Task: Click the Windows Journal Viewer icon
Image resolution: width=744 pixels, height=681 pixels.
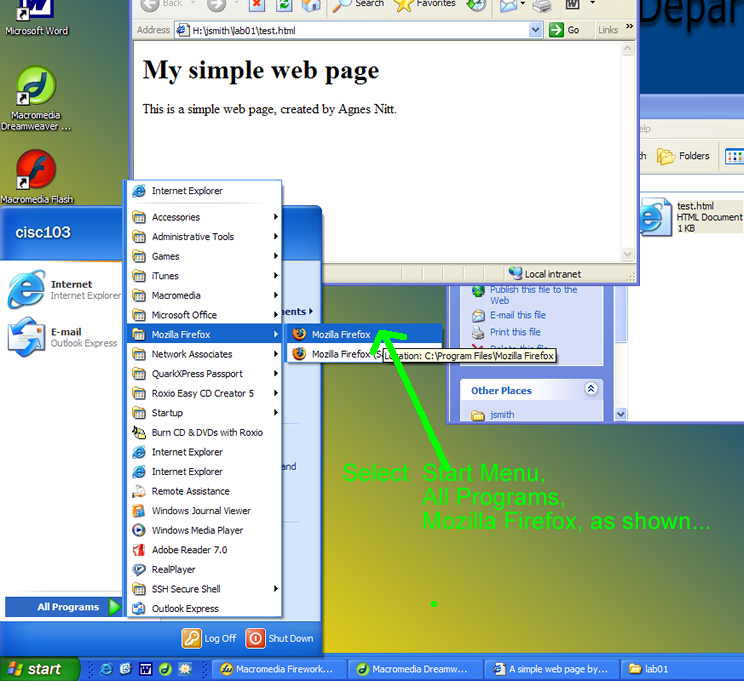Action: click(139, 511)
